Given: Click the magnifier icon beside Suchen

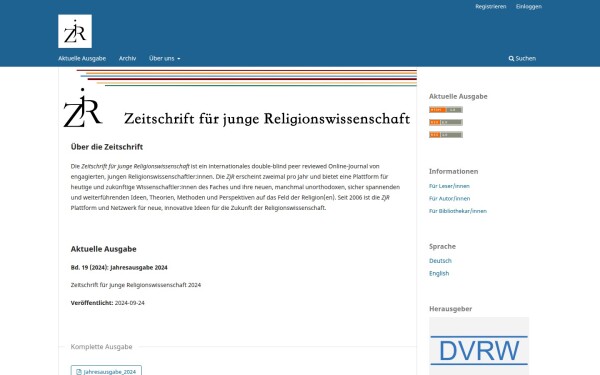Looking at the screenshot, I should (x=511, y=59).
